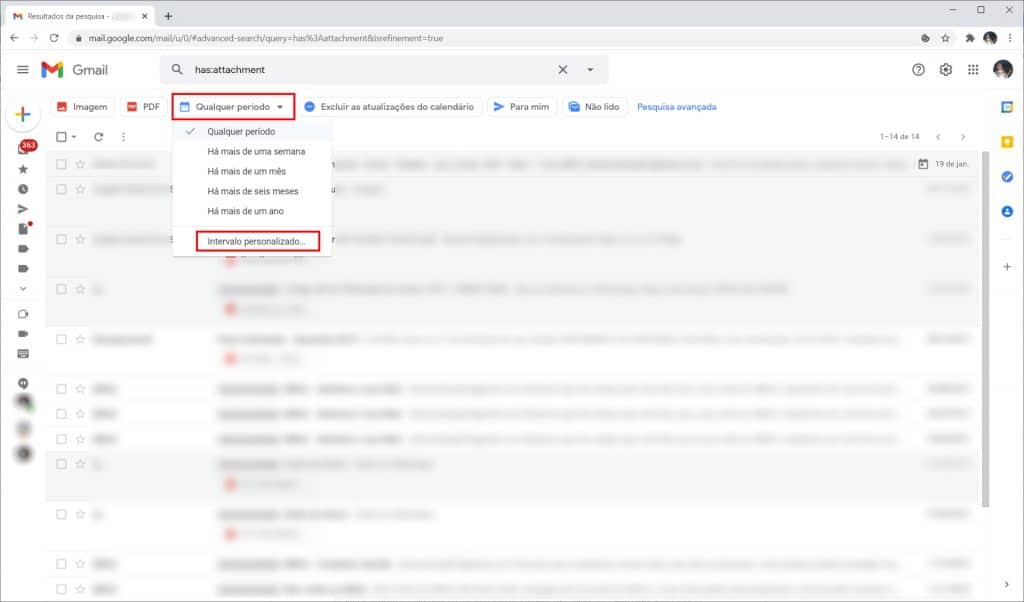
Task: Open the Help question mark icon
Action: coord(918,69)
